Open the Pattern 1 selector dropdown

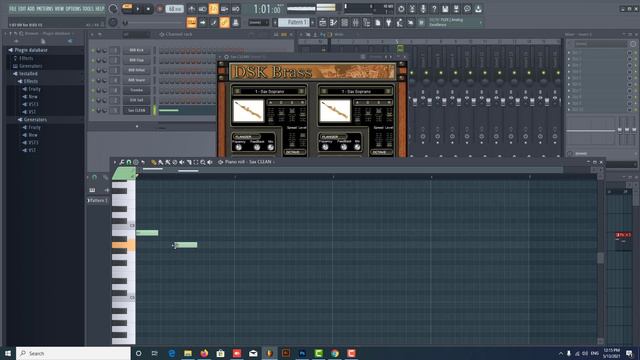coord(294,22)
